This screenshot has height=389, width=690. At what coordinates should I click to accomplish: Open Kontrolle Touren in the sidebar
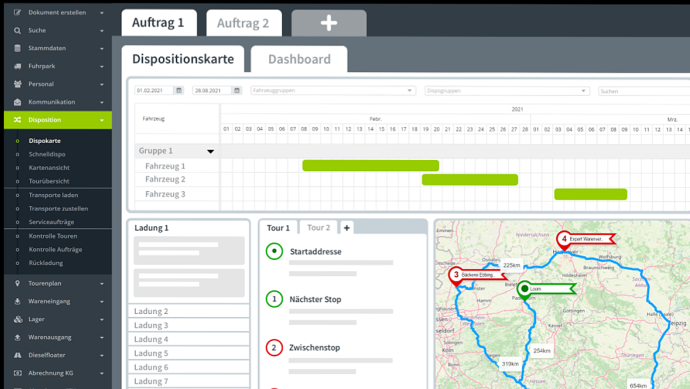coord(53,236)
